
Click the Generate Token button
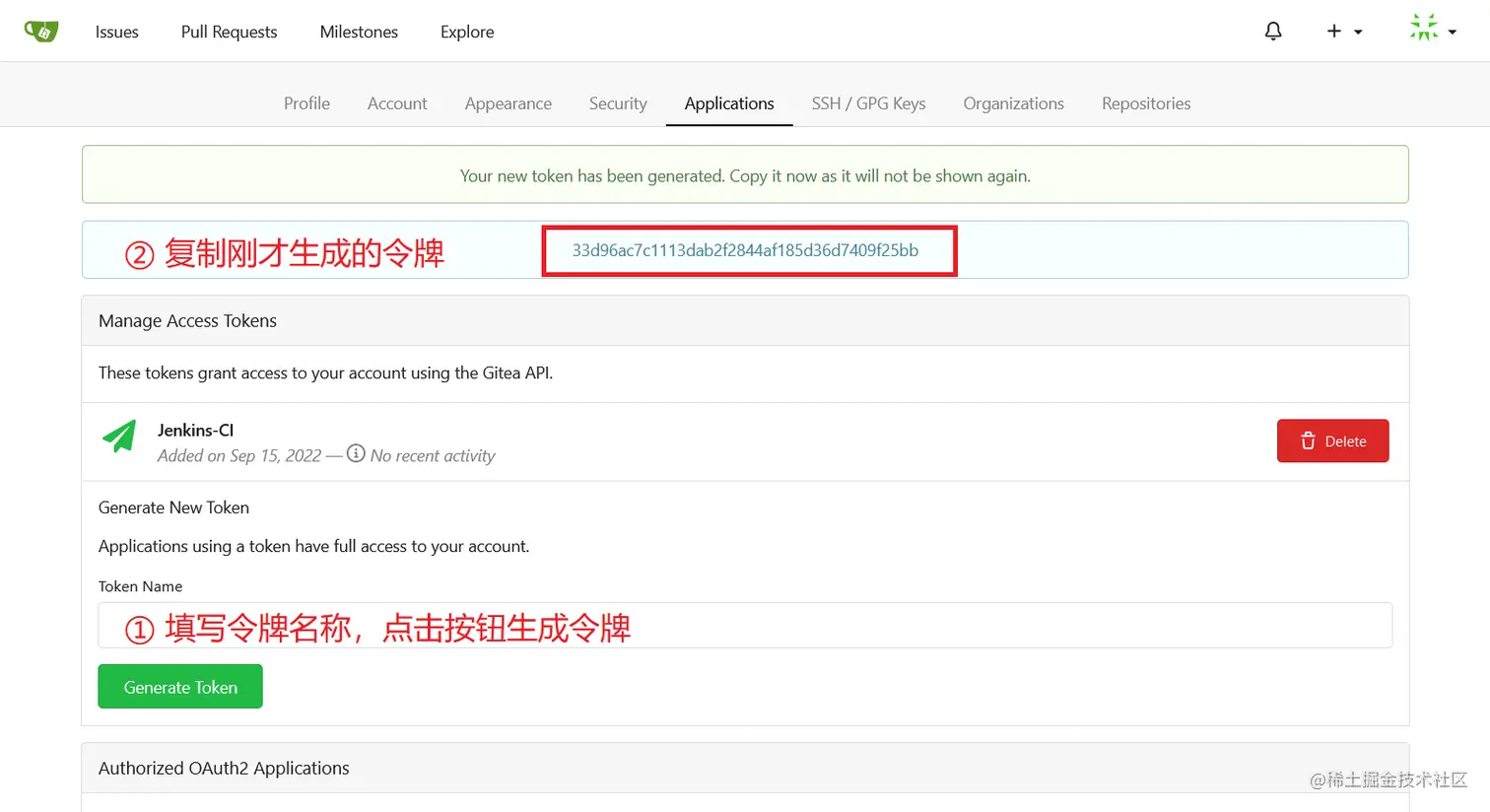pos(180,687)
